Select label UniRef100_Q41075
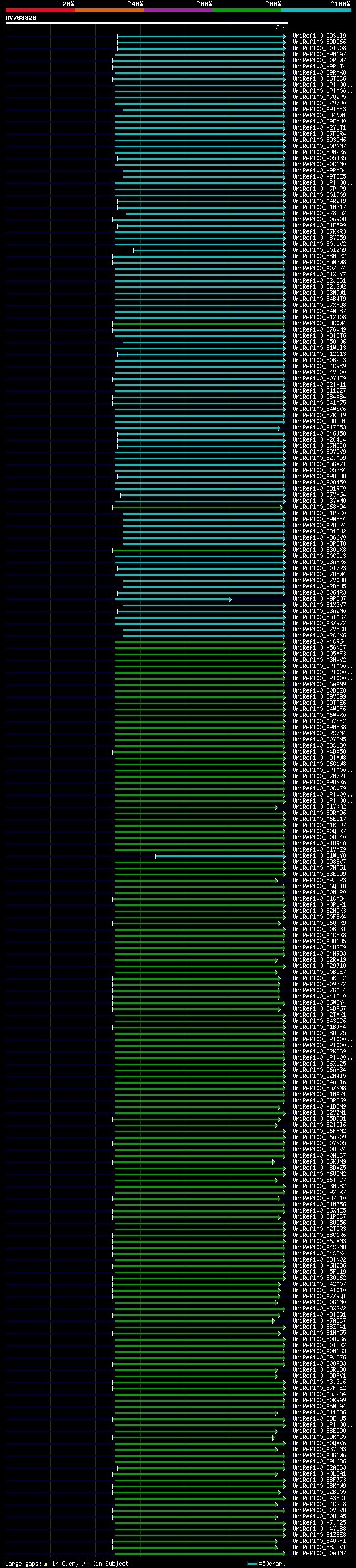Viewport: 356px width, 1568px height. [x=319, y=403]
